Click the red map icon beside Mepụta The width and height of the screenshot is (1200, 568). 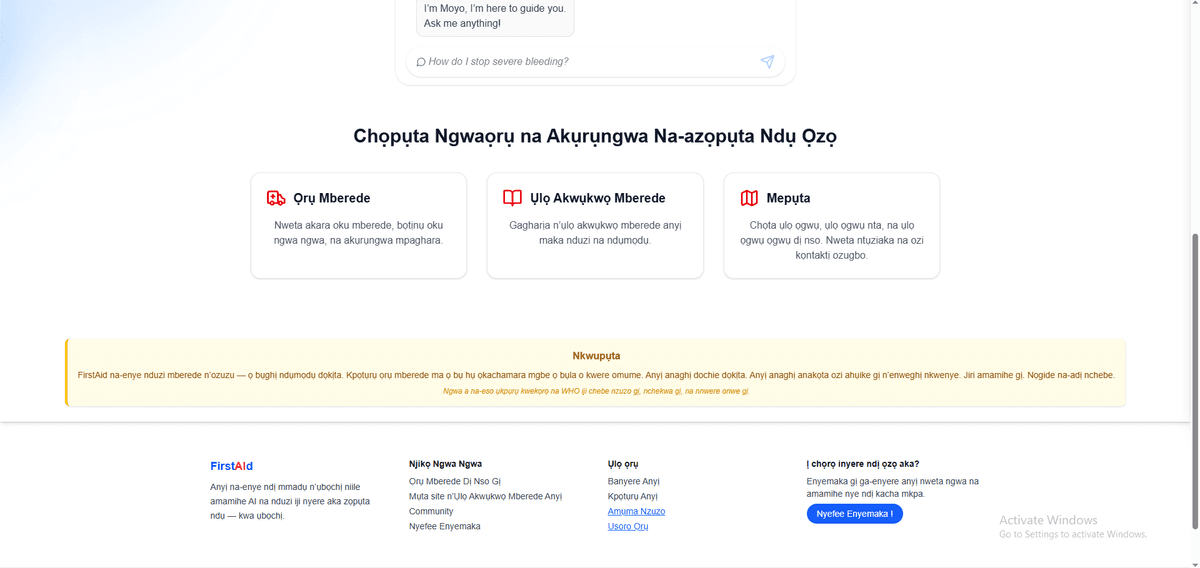tap(749, 198)
